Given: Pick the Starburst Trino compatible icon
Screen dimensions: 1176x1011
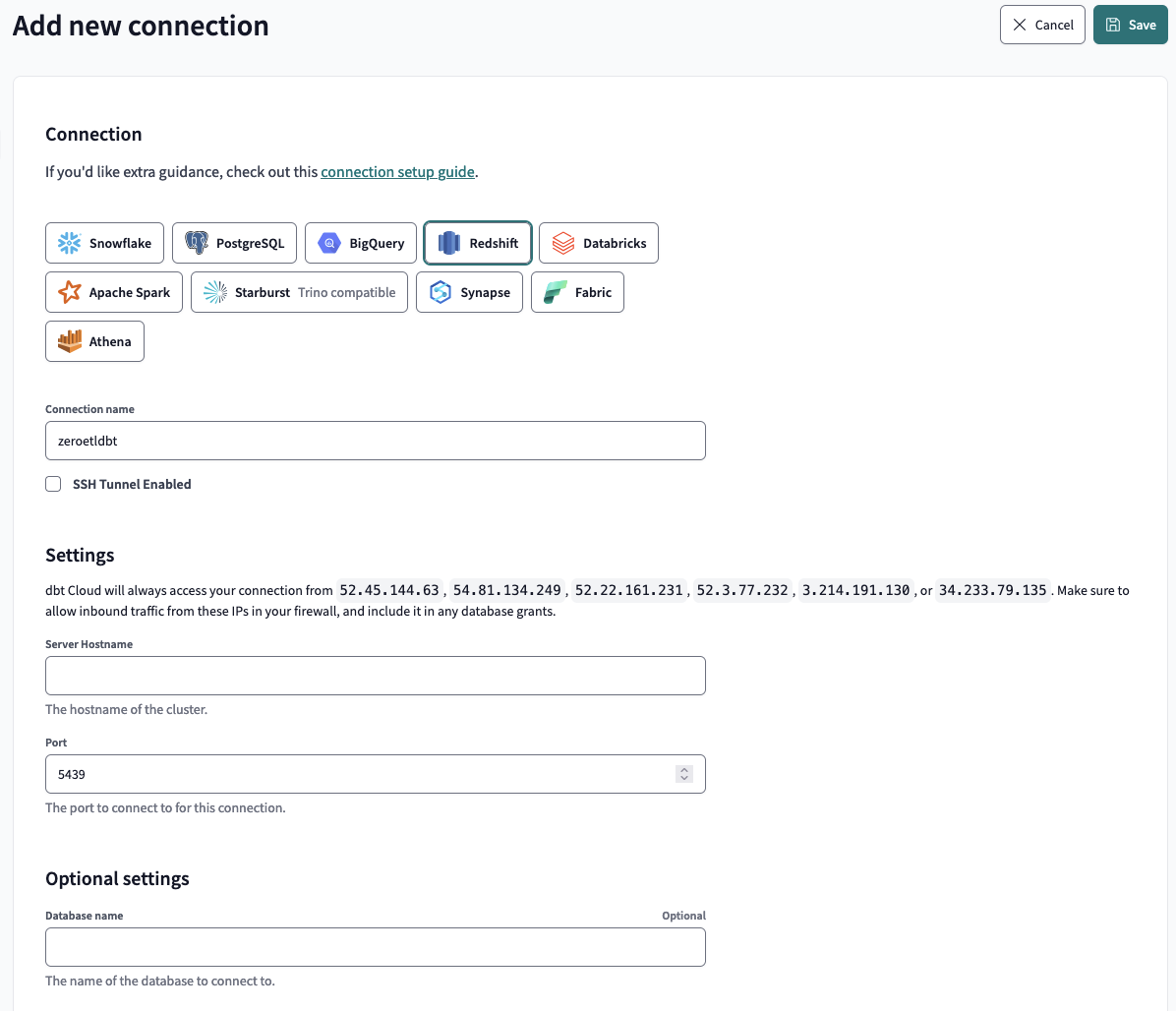Looking at the screenshot, I should [x=215, y=292].
